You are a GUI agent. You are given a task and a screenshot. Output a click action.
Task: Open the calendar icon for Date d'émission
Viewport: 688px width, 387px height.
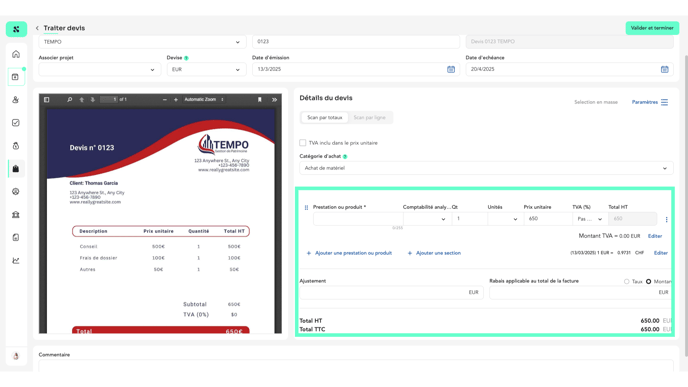451,69
